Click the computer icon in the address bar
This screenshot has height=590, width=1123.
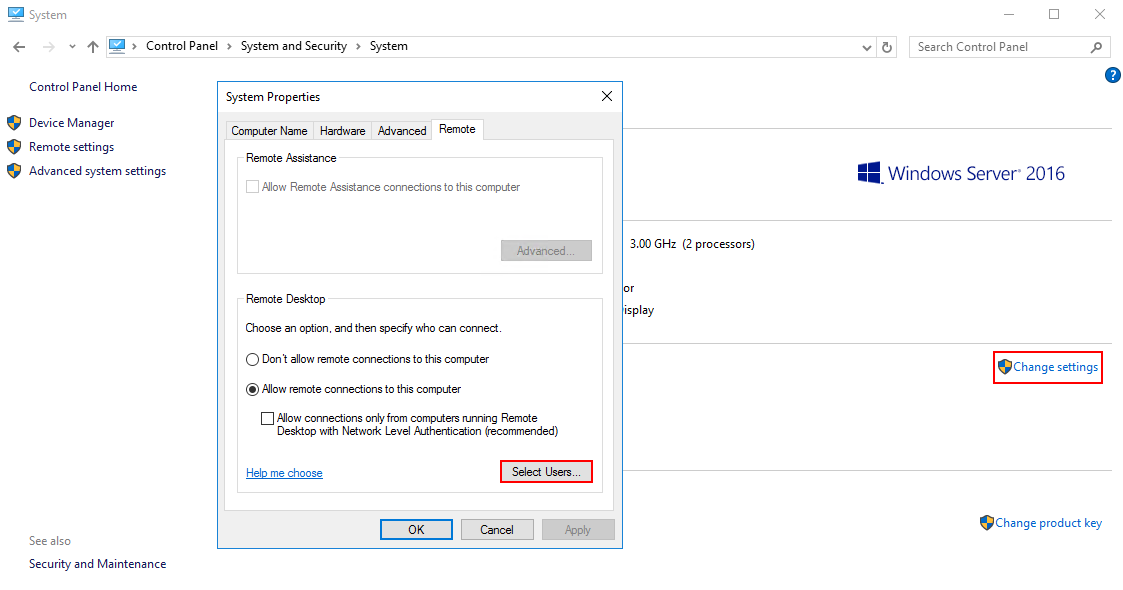tap(118, 46)
